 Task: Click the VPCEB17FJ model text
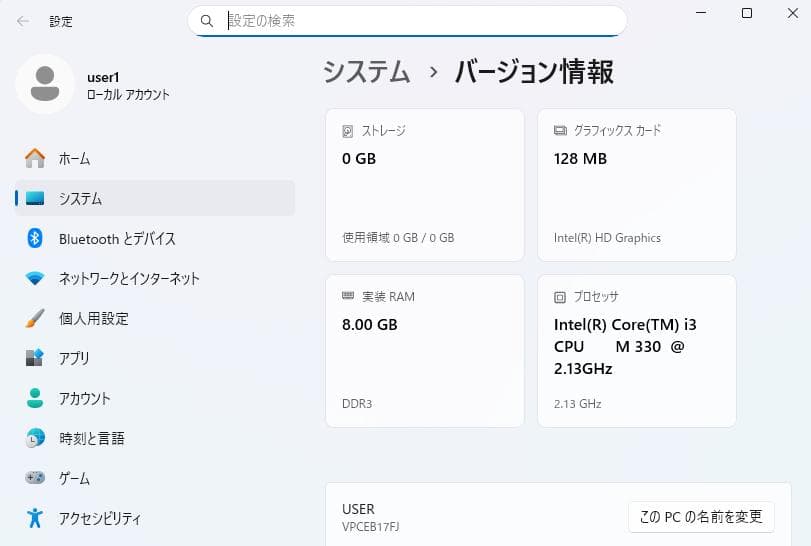(371, 527)
